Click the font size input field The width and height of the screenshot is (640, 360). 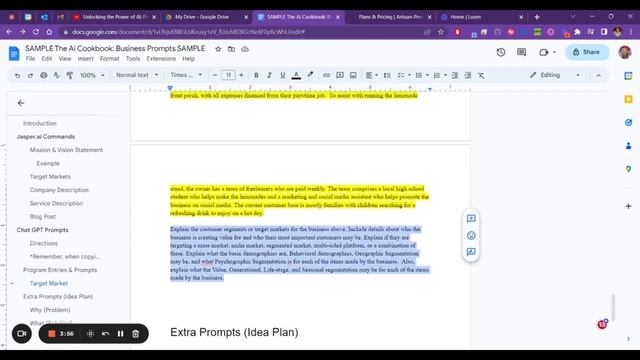pos(228,75)
